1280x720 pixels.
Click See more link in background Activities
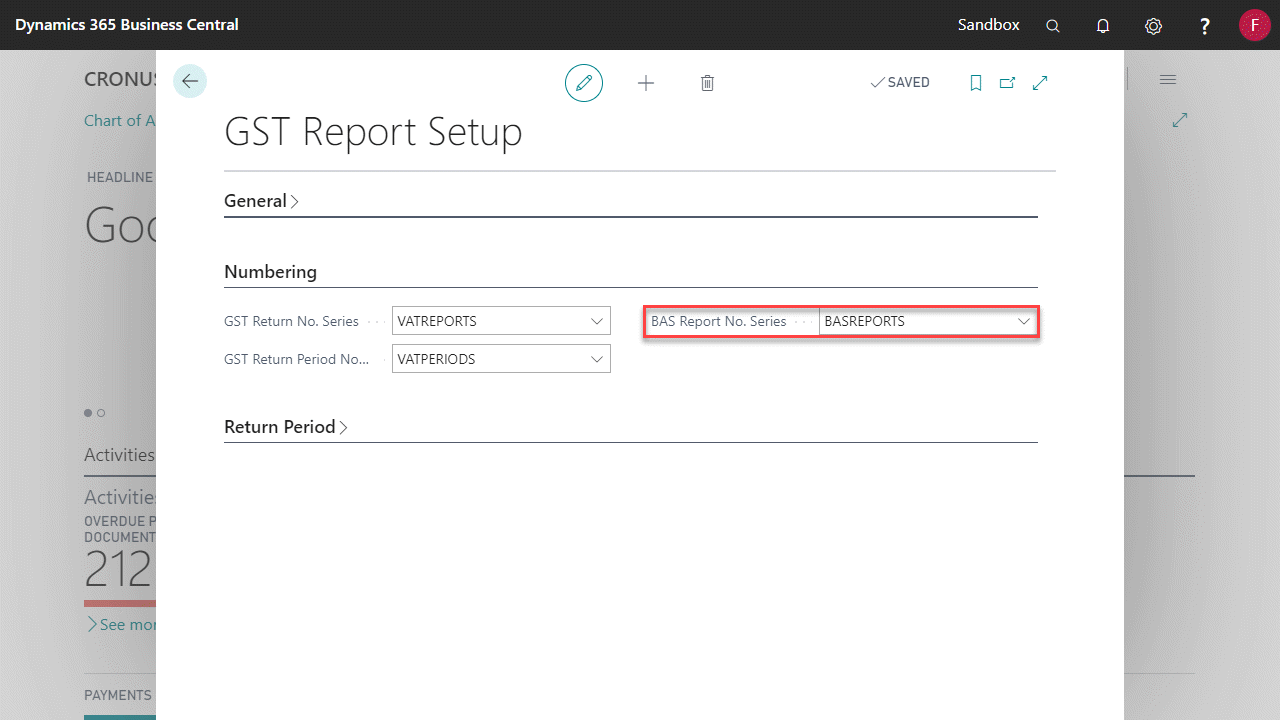[121, 624]
